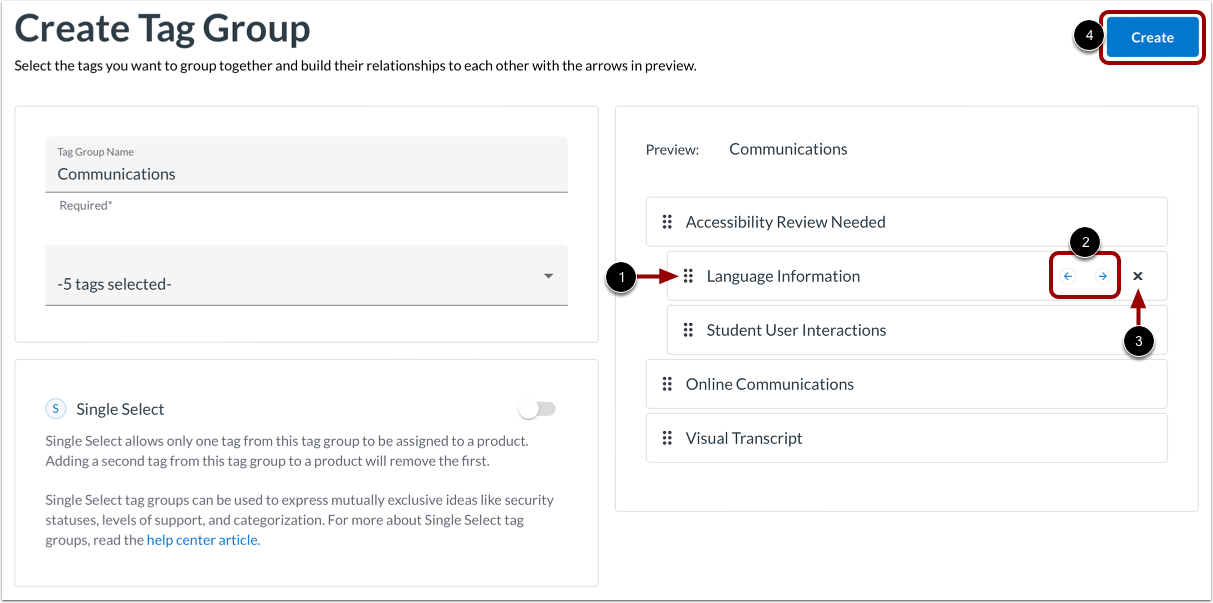
Task: Select the Student User Interactions tag row
Action: 916,330
